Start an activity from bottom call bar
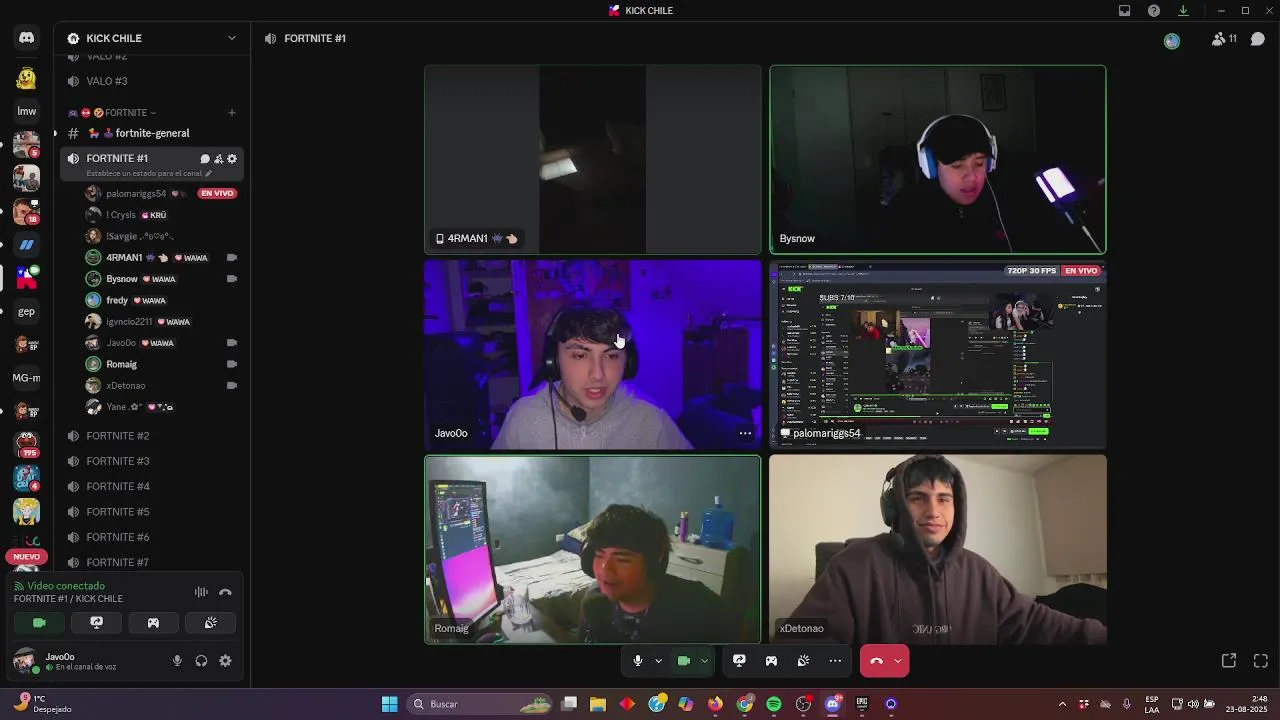Image resolution: width=1280 pixels, height=720 pixels. pos(771,661)
